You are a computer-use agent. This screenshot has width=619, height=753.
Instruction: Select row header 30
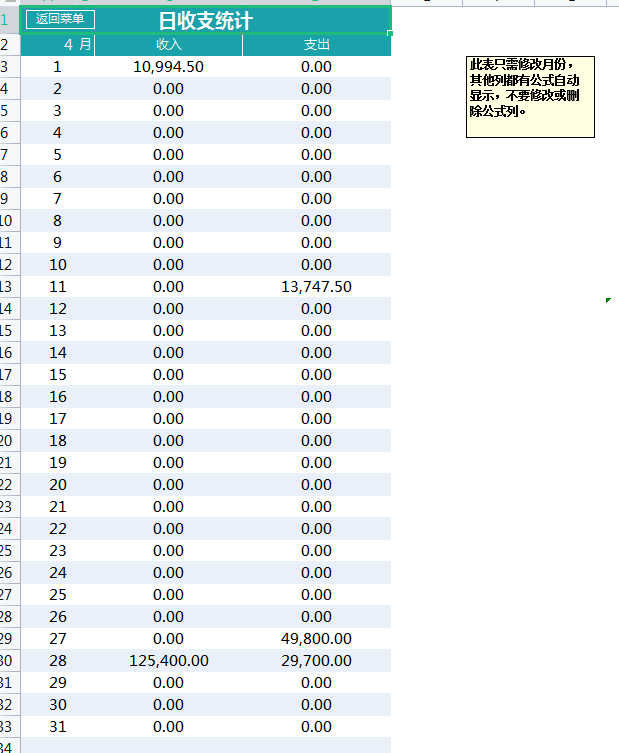(10, 661)
